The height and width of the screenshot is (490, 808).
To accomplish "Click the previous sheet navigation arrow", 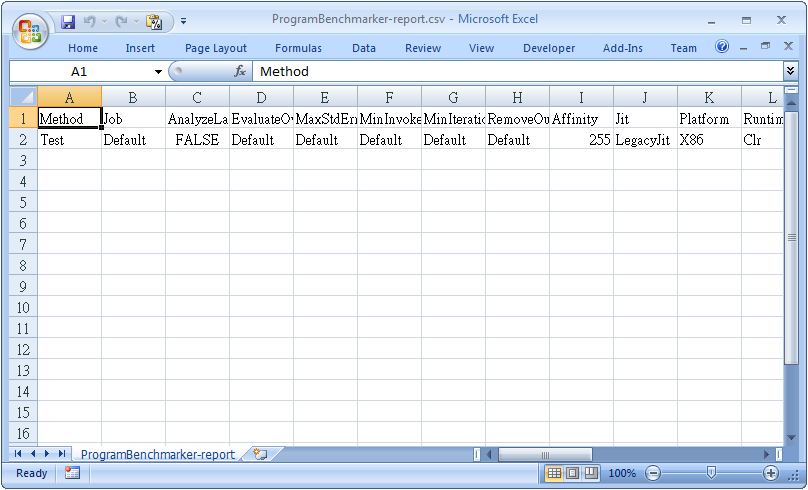I will coord(33,453).
